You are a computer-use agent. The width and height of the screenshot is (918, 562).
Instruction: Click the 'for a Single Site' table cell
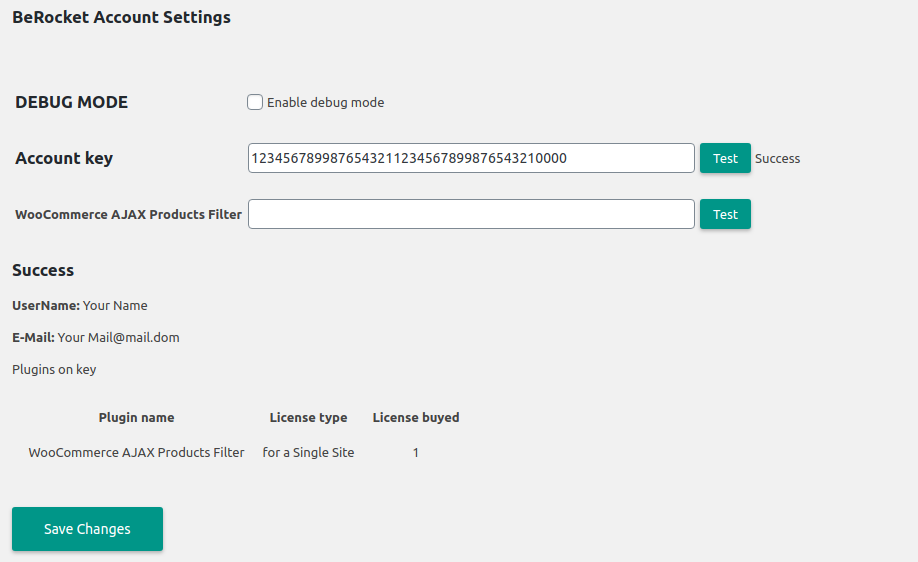click(x=308, y=452)
